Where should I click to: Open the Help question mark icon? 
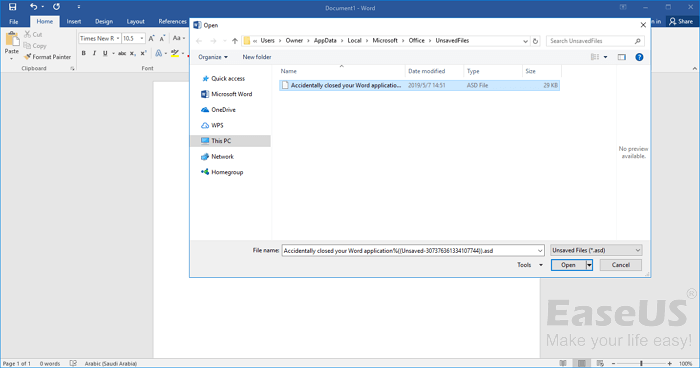pyautogui.click(x=639, y=57)
